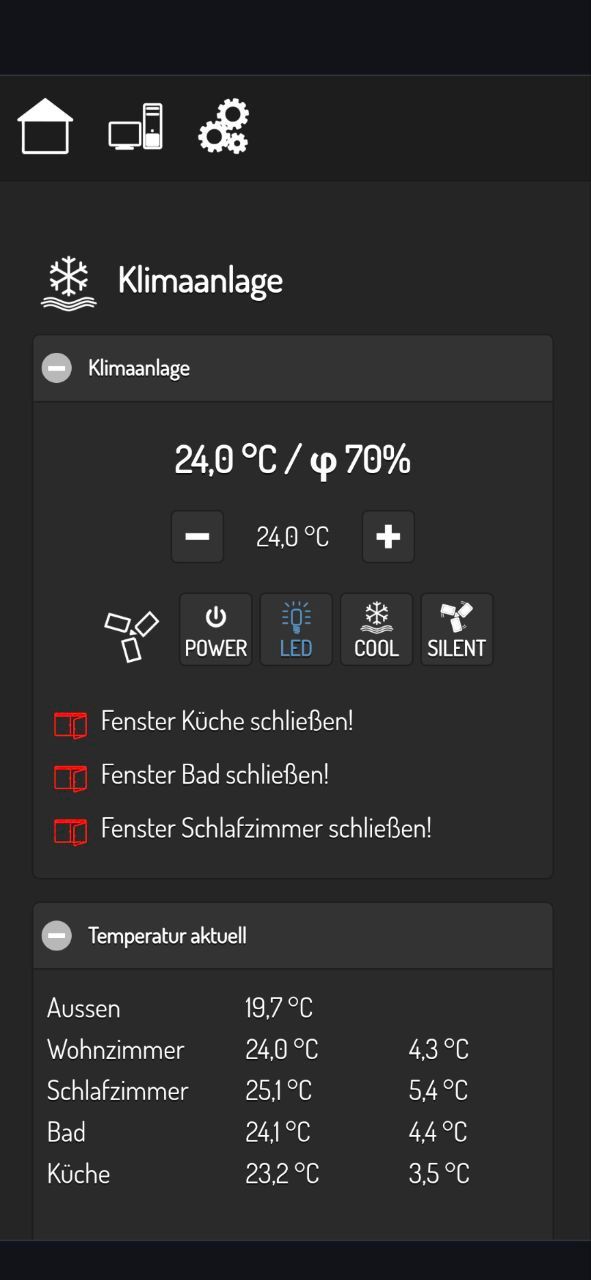Image resolution: width=591 pixels, height=1280 pixels.
Task: Click the Fenster Schlafzimmer schließen warning text
Action: [x=266, y=829]
